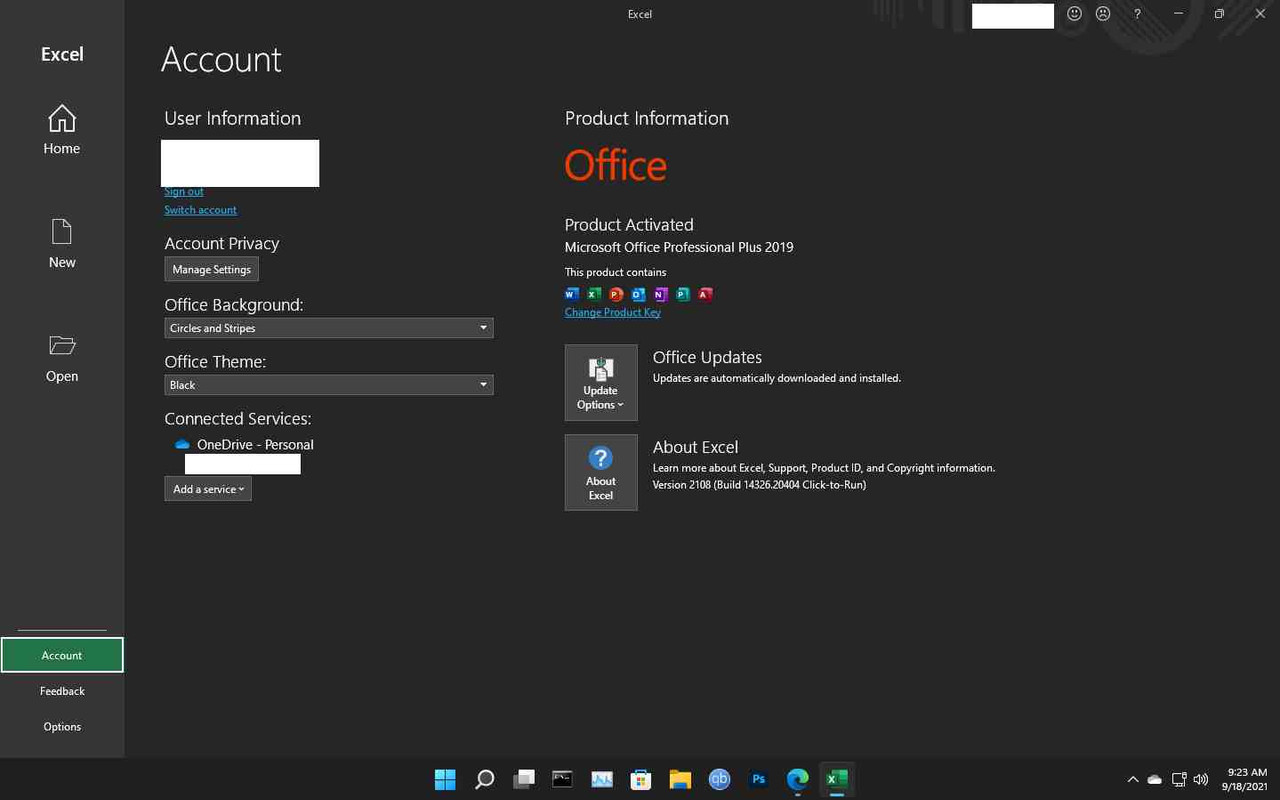Image resolution: width=1280 pixels, height=800 pixels.
Task: Click 'Version 2108' build text
Action: point(759,485)
